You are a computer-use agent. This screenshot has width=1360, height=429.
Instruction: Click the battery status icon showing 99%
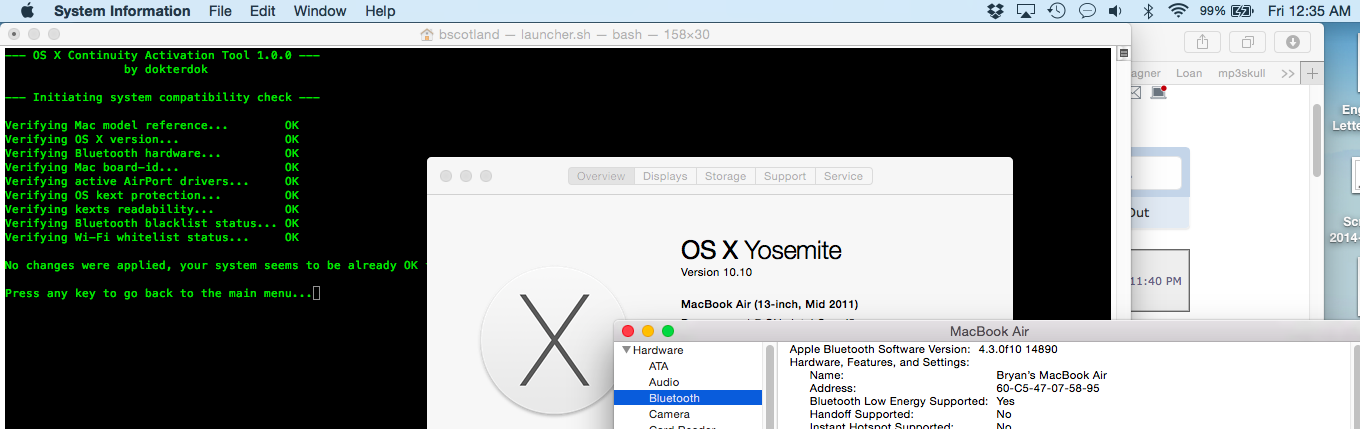click(x=1227, y=11)
